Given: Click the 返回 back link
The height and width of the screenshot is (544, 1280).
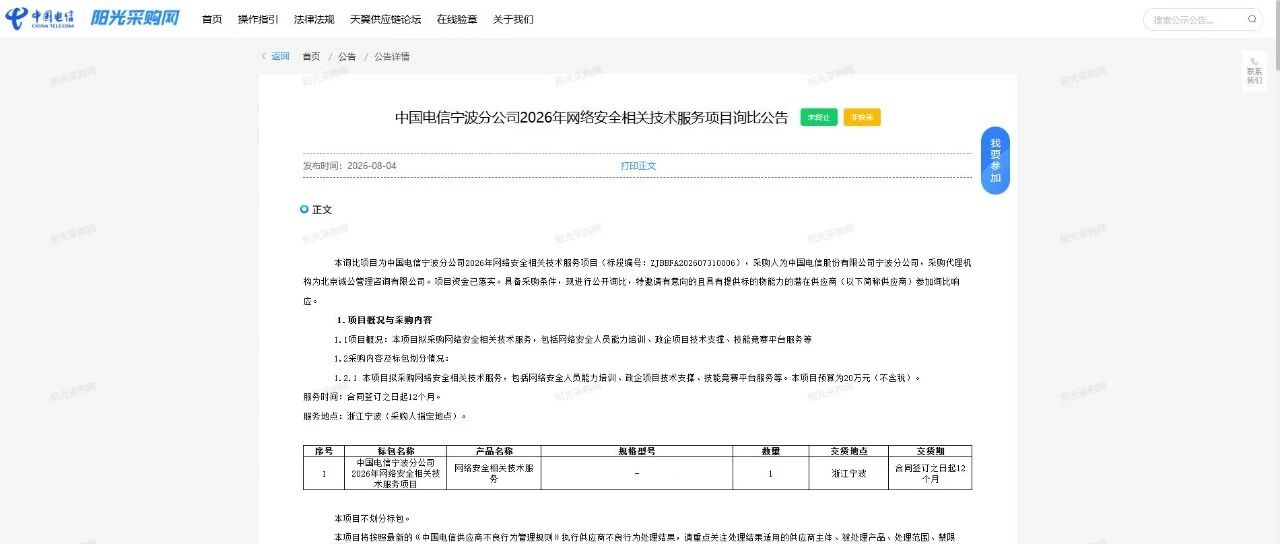Looking at the screenshot, I should tap(280, 57).
